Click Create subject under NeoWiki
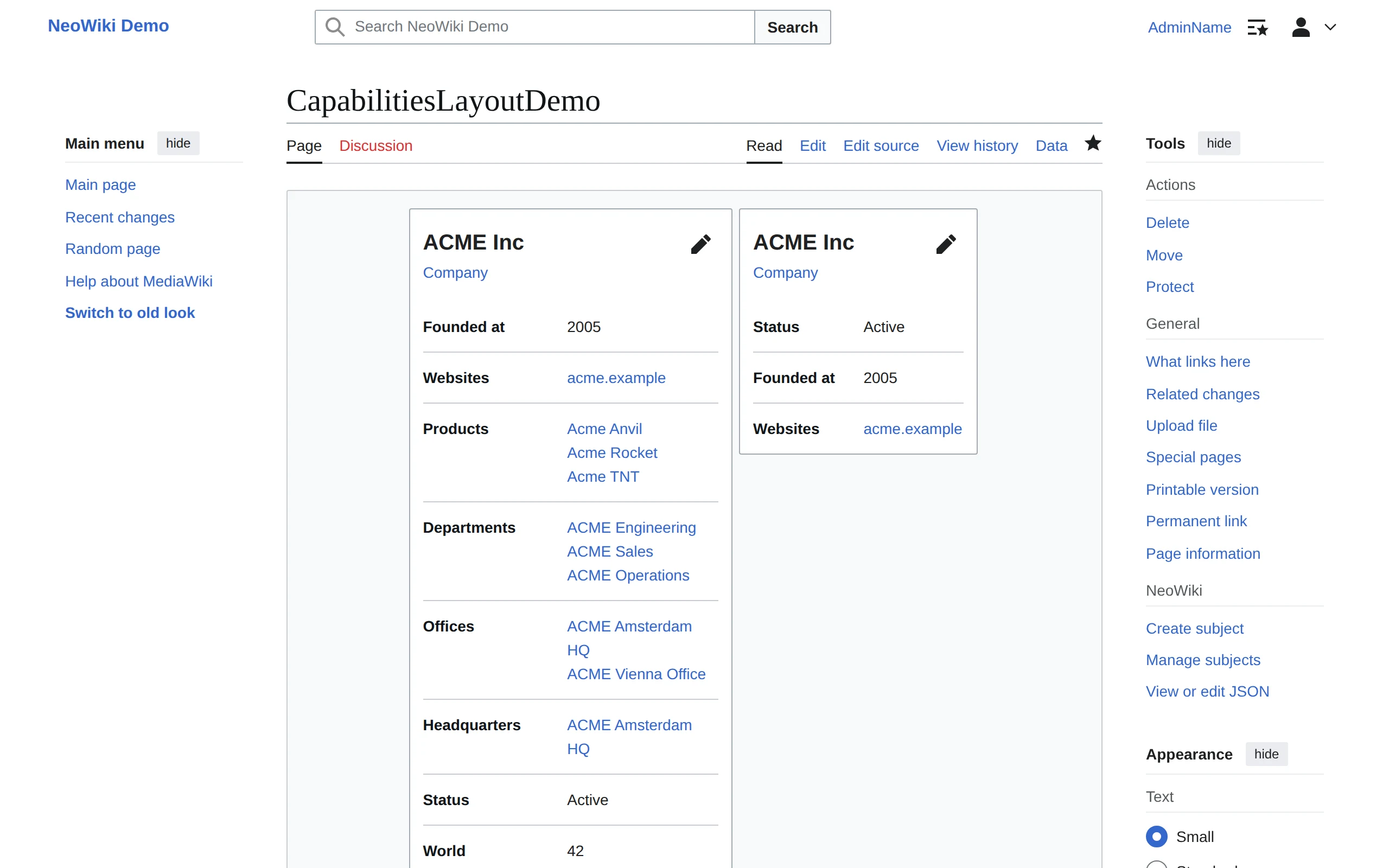Screen dimensions: 1389x868 point(1194,629)
